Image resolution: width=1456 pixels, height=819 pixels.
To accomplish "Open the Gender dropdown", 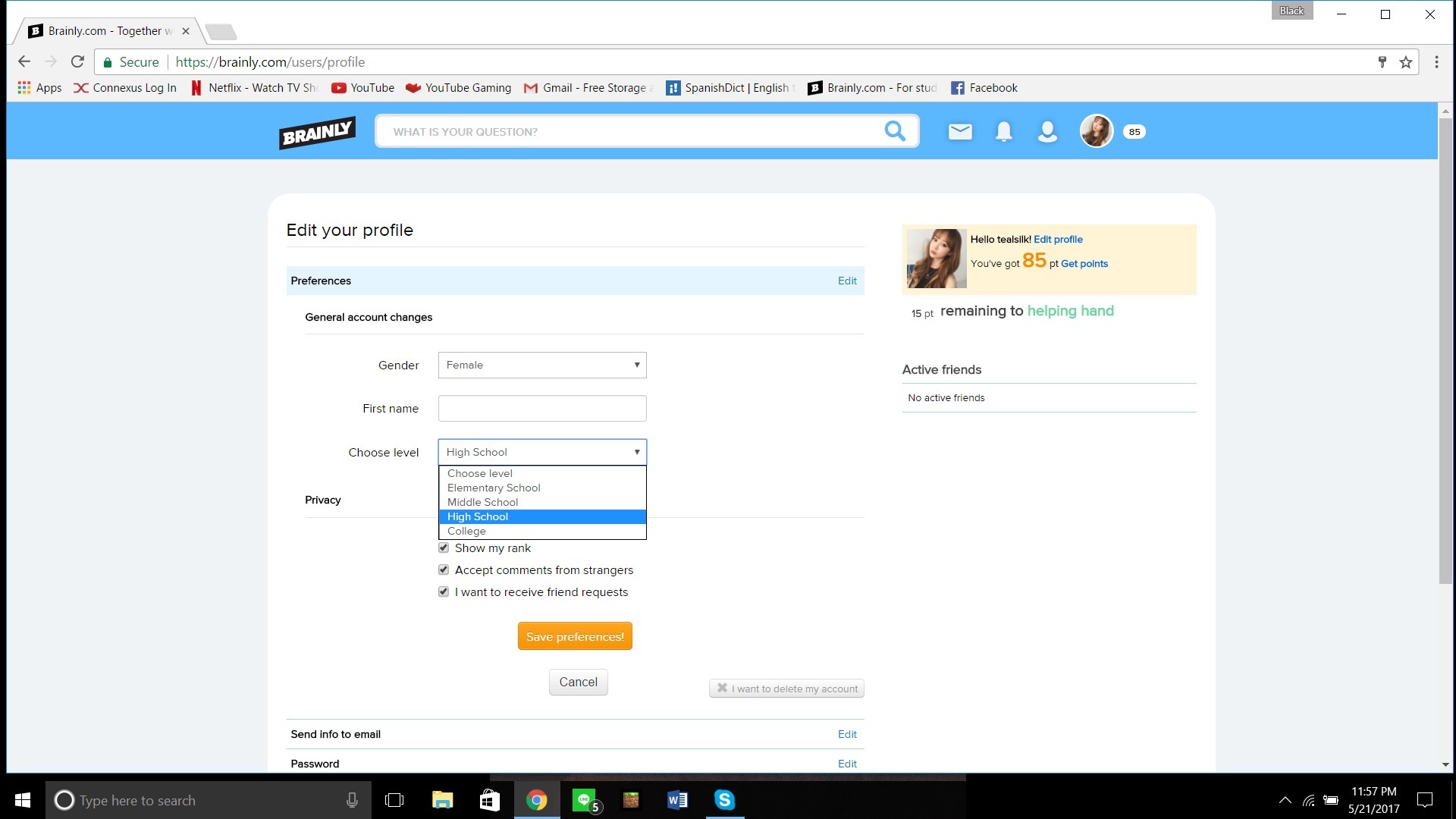I will pyautogui.click(x=542, y=365).
